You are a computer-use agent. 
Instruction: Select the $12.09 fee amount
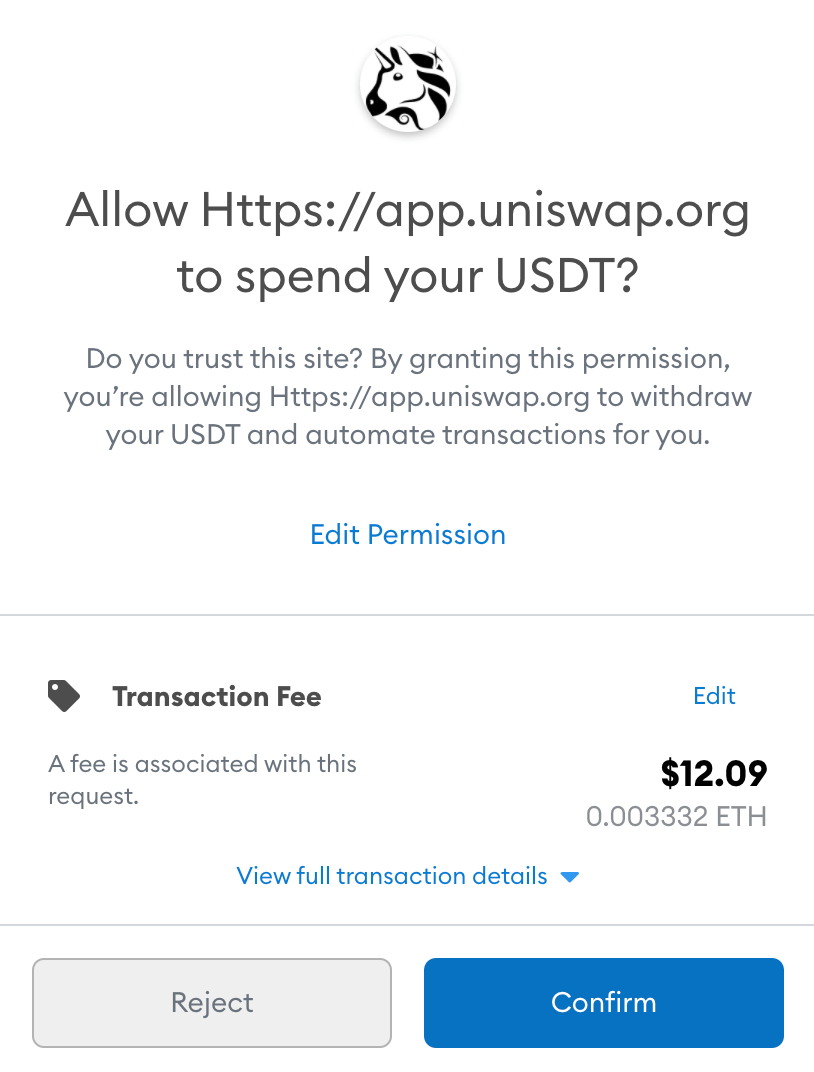pos(714,773)
